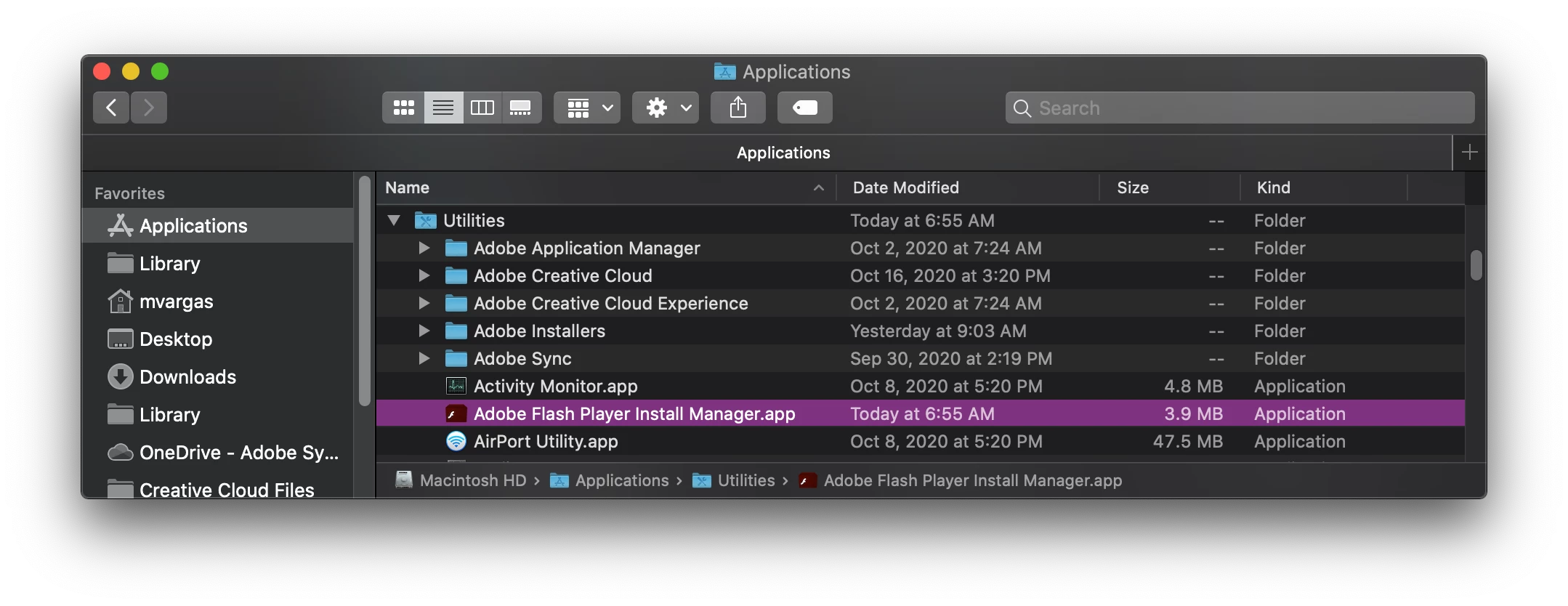Select Adobe Application Manager folder icon
Image resolution: width=1568 pixels, height=606 pixels.
pyautogui.click(x=456, y=248)
